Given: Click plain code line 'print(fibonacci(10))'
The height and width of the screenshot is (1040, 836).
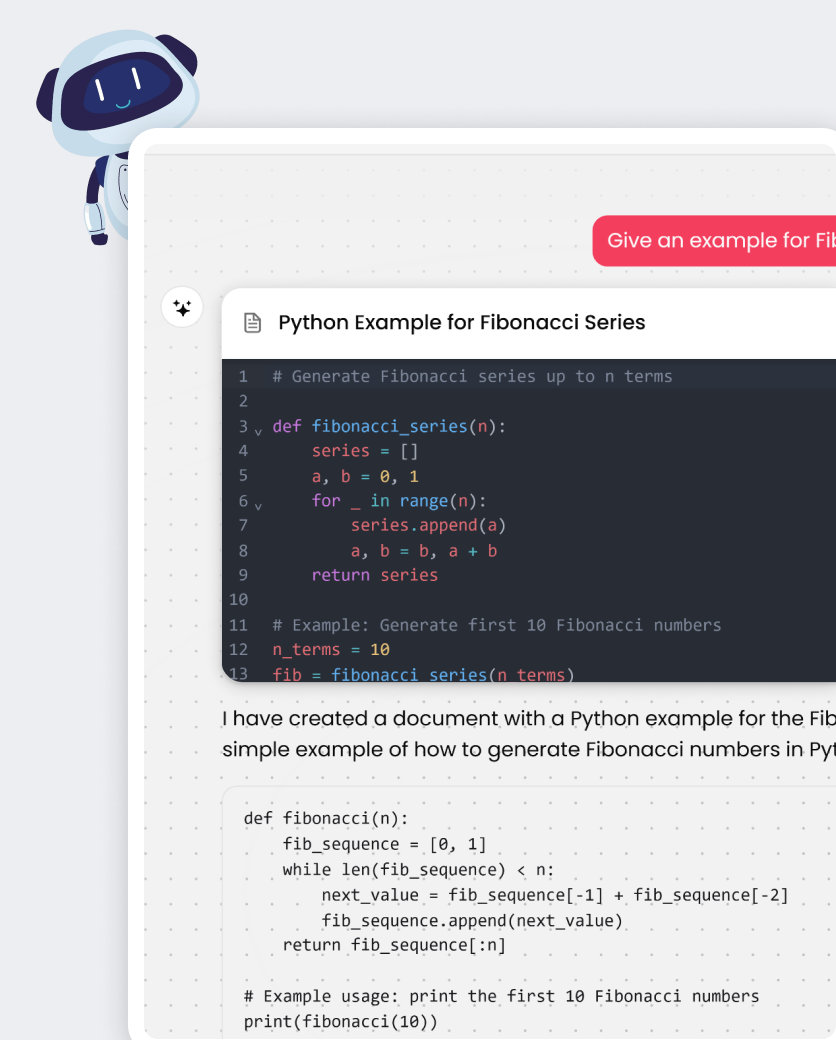Looking at the screenshot, I should (x=341, y=1021).
